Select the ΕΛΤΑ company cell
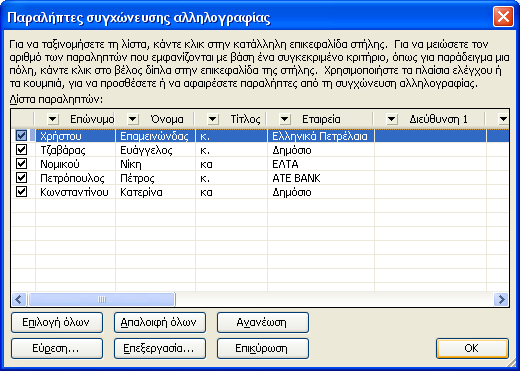Viewport: 520px width, 371px height. point(321,164)
